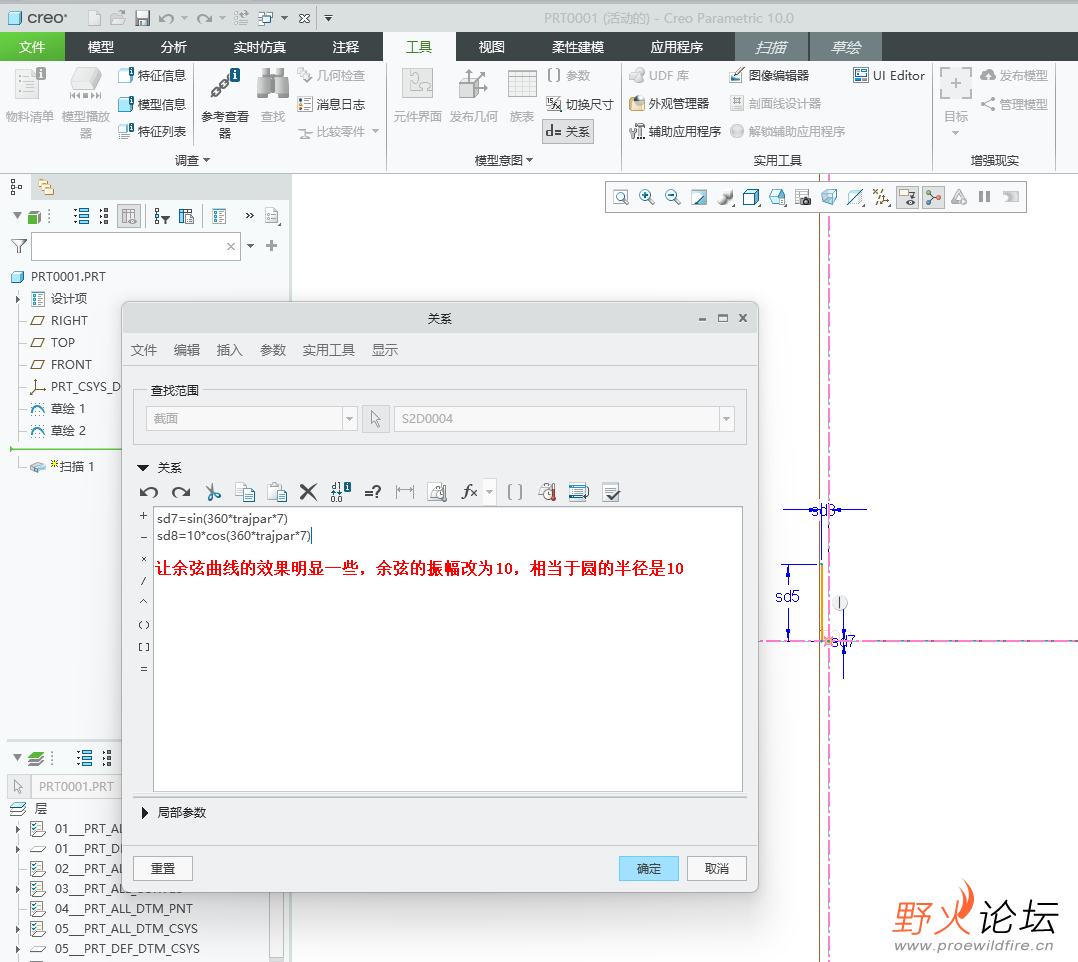This screenshot has width=1078, height=962.
Task: Select 扫描 1 in the model tree
Action: [63, 466]
